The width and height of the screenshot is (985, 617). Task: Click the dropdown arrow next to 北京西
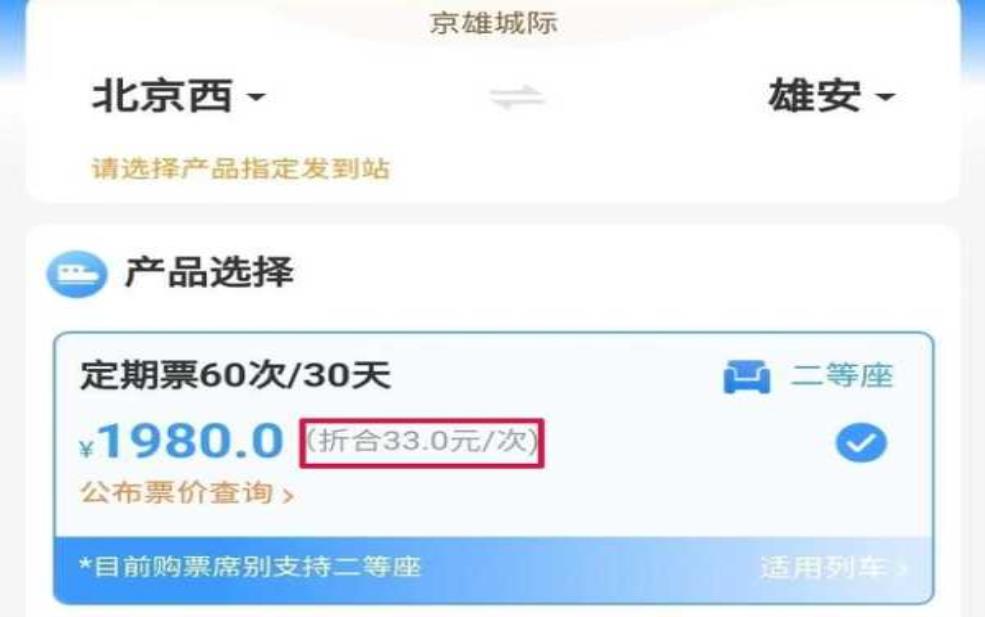point(256,97)
